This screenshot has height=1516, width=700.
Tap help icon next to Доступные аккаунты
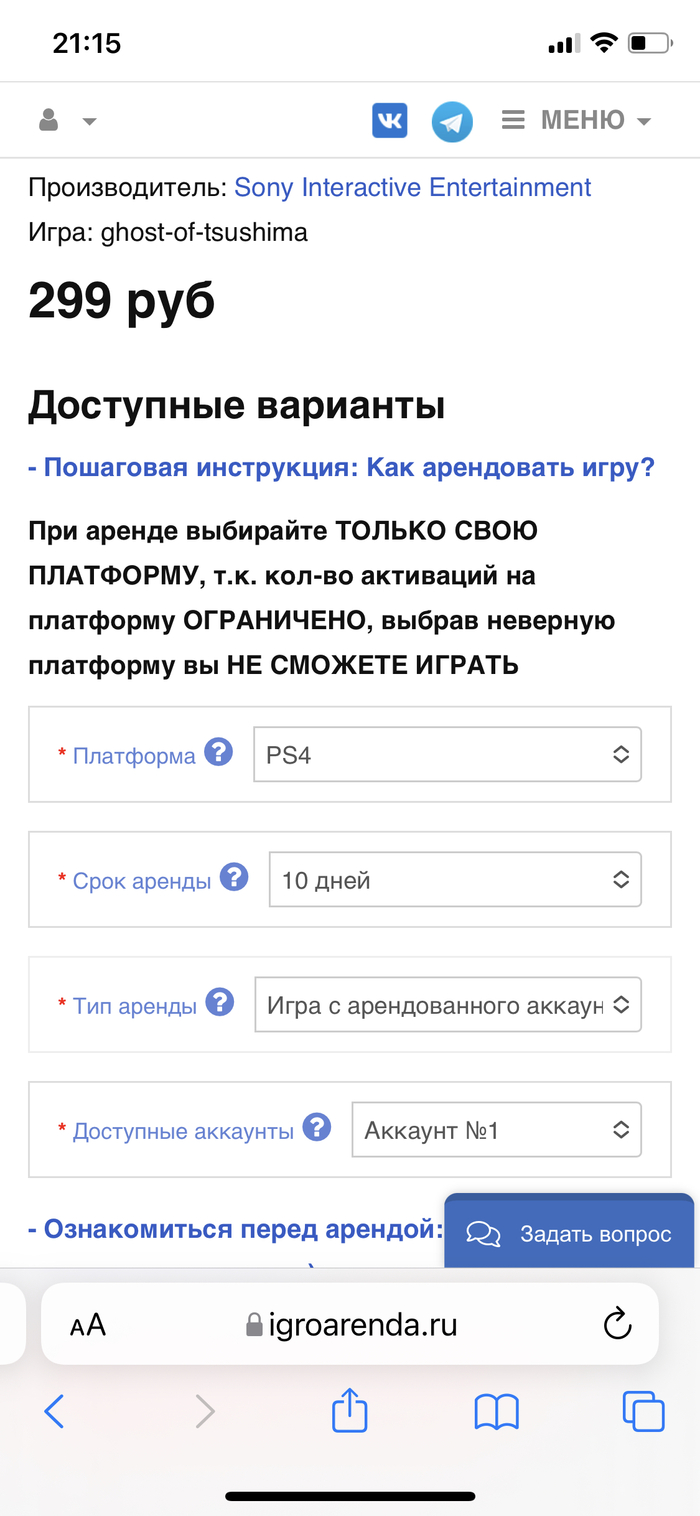tap(316, 1128)
